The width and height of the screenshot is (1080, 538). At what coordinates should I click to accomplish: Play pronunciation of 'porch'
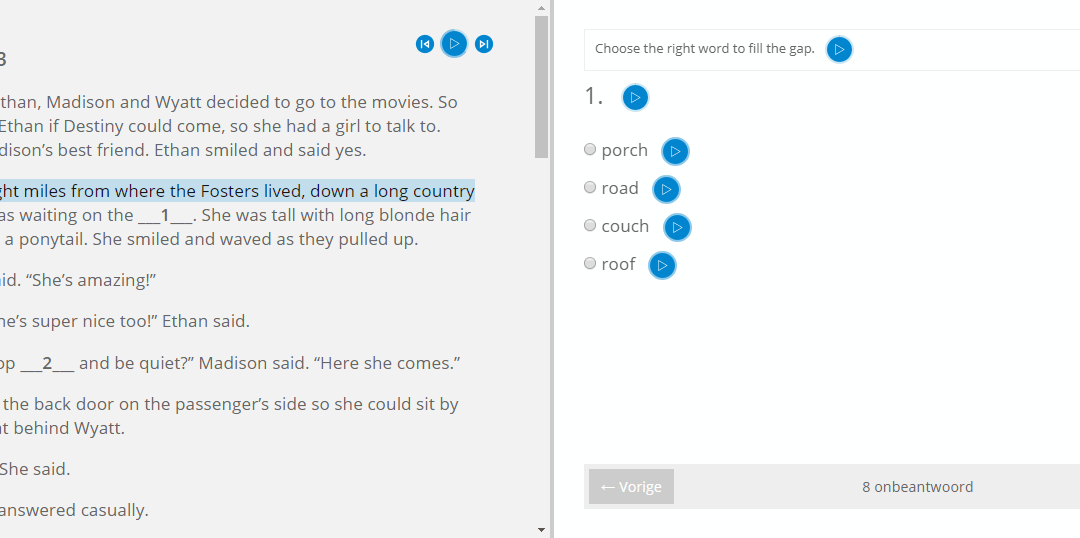pyautogui.click(x=676, y=151)
